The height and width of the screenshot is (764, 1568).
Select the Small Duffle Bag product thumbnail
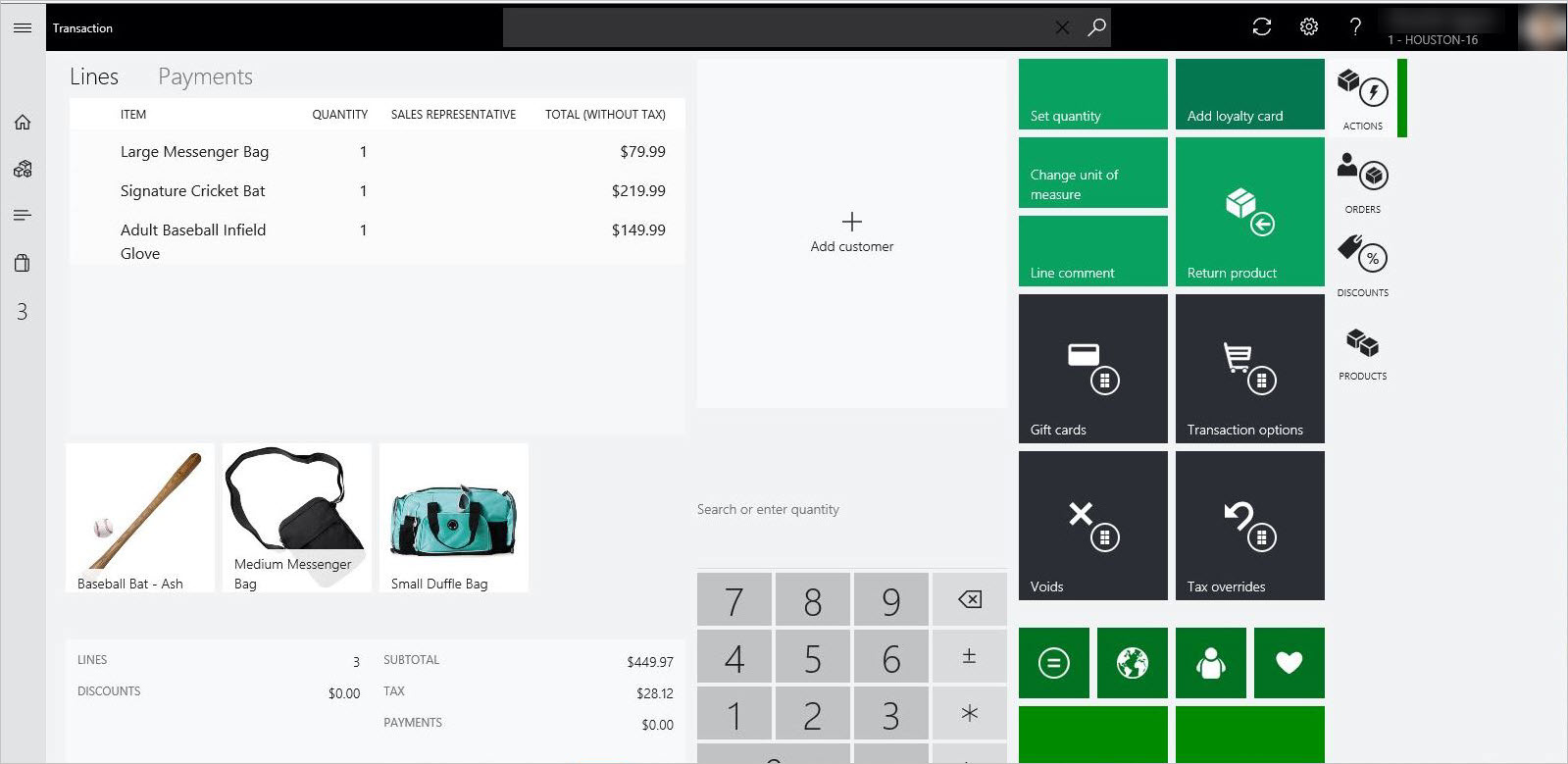(454, 518)
